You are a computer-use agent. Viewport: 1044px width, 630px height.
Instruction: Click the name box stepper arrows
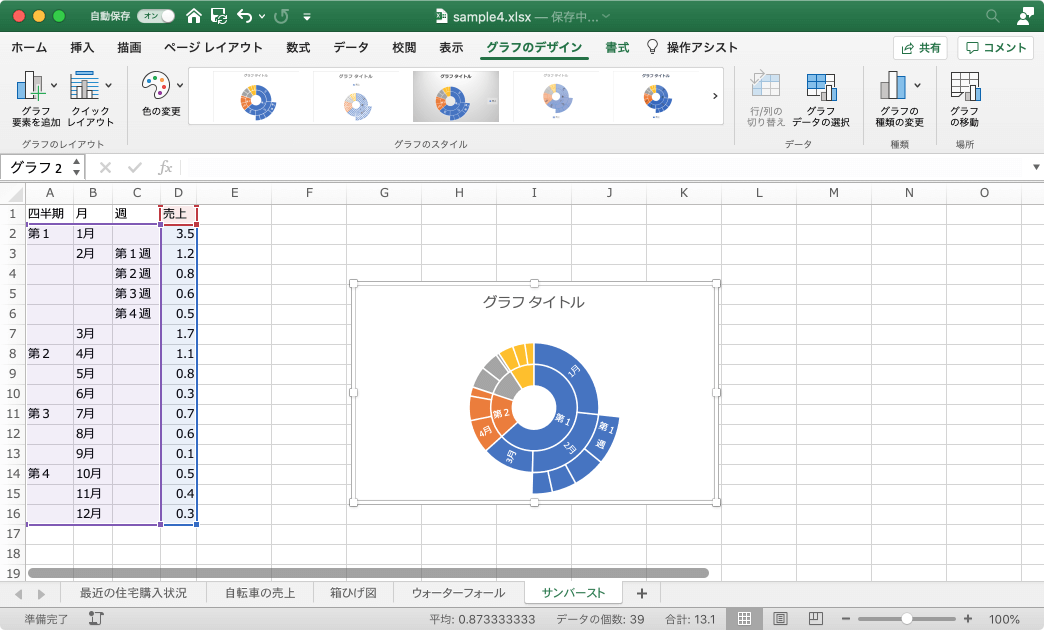click(77, 167)
